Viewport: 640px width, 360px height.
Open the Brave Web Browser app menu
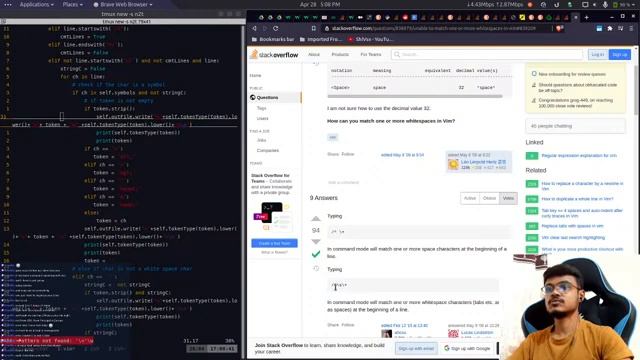123,4
